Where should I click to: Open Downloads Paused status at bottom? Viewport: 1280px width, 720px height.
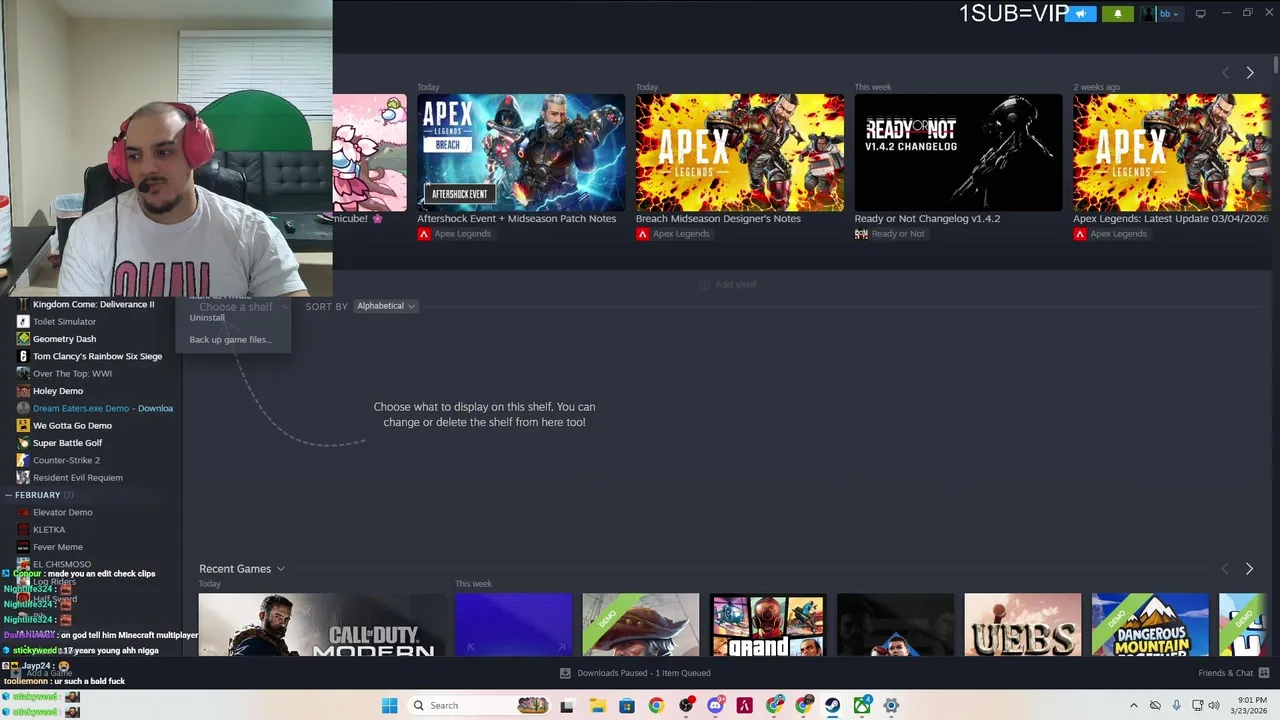[635, 673]
